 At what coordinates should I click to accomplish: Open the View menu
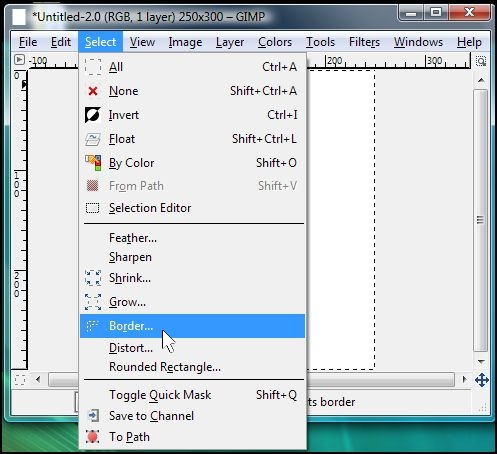(142, 42)
